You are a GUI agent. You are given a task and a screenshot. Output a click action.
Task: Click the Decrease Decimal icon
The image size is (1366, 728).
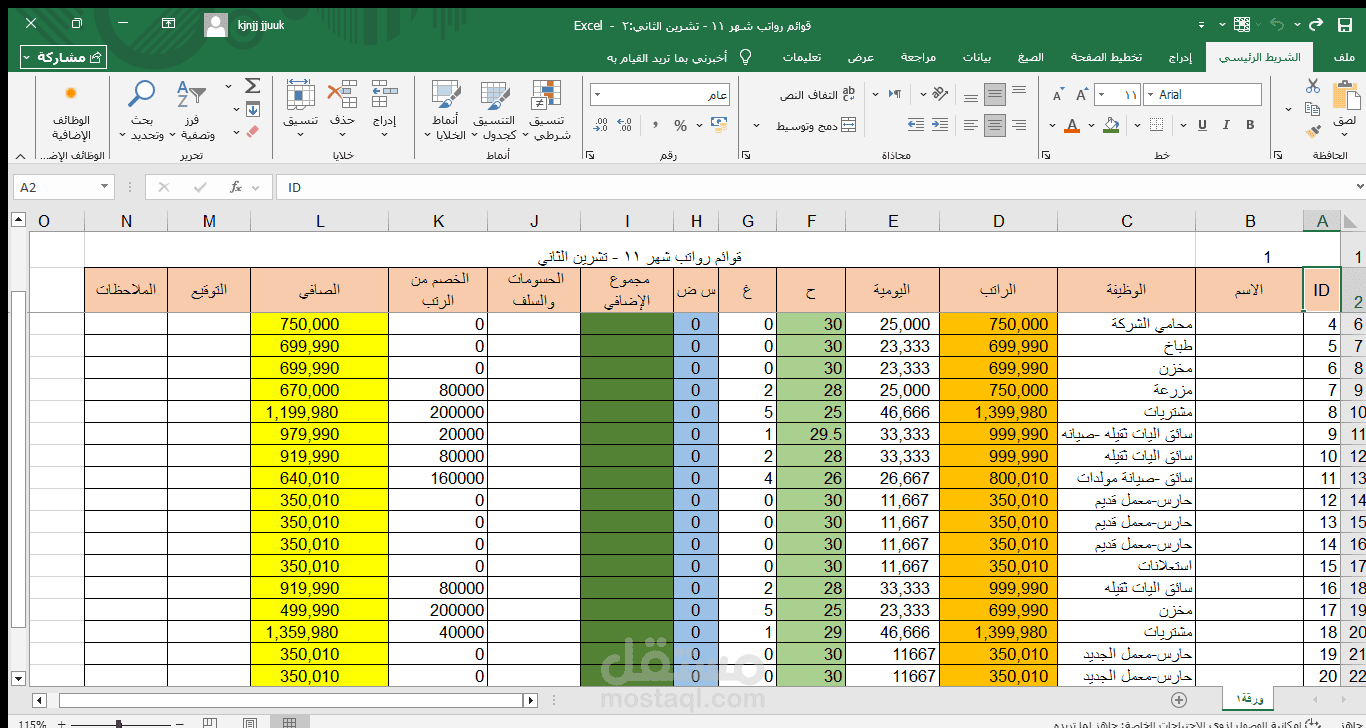(600, 125)
